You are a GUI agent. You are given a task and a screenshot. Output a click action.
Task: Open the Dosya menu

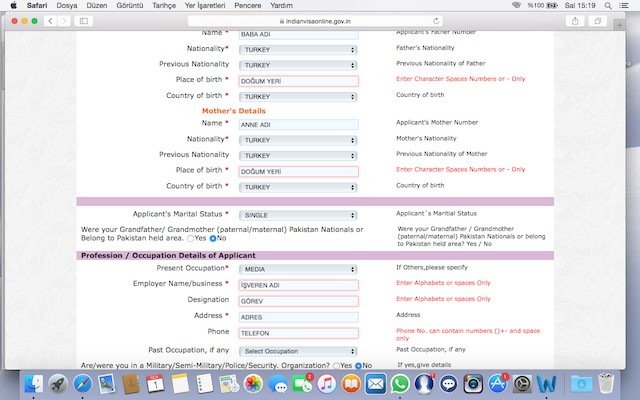(x=67, y=5)
